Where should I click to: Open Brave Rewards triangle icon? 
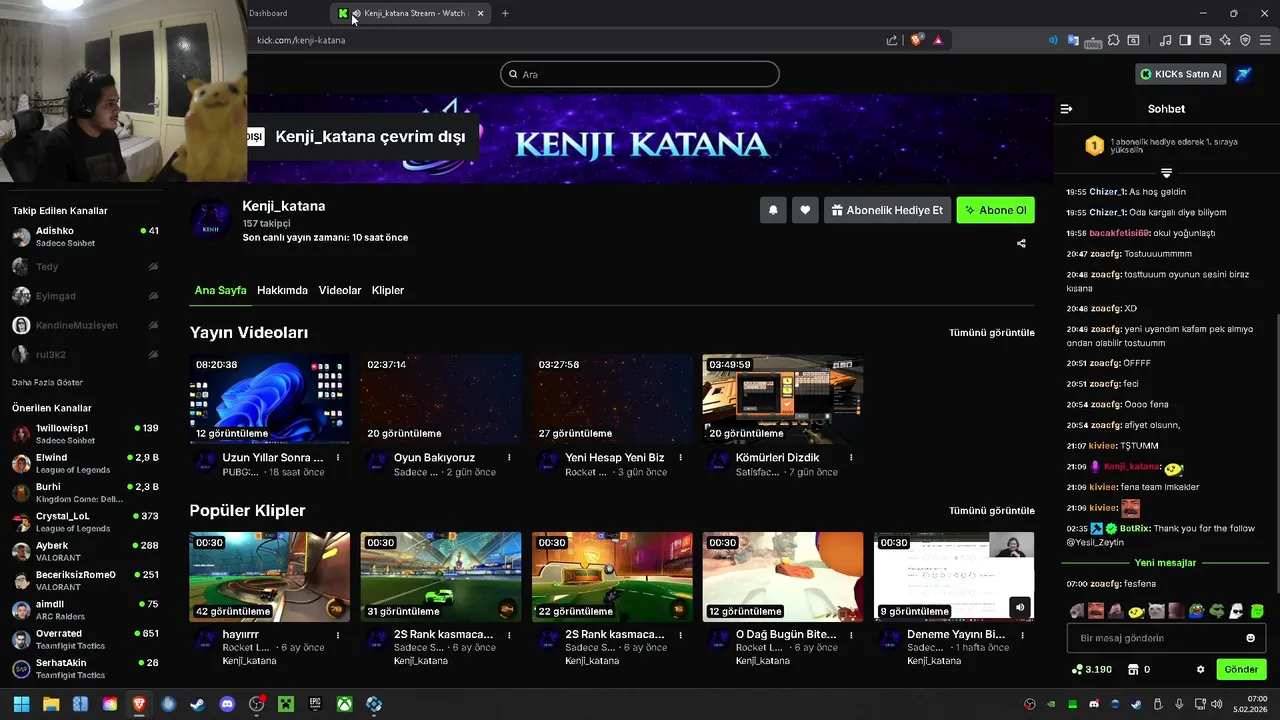938,40
